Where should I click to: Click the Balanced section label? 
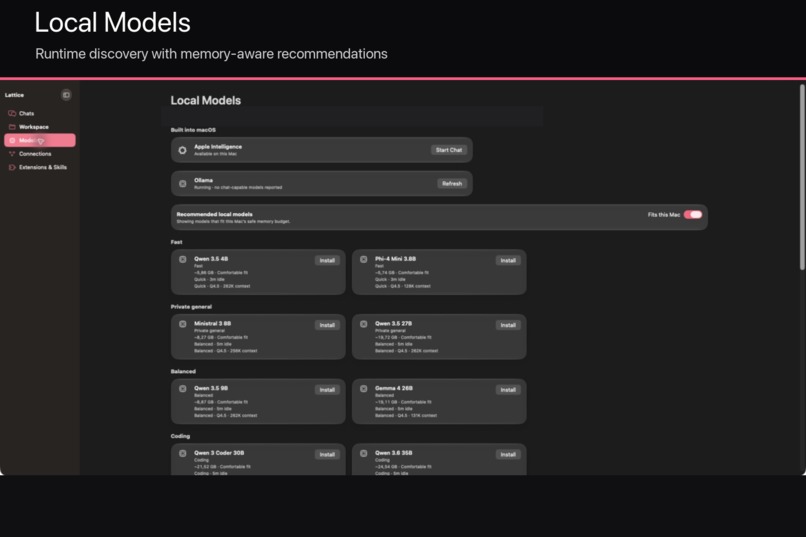click(183, 372)
